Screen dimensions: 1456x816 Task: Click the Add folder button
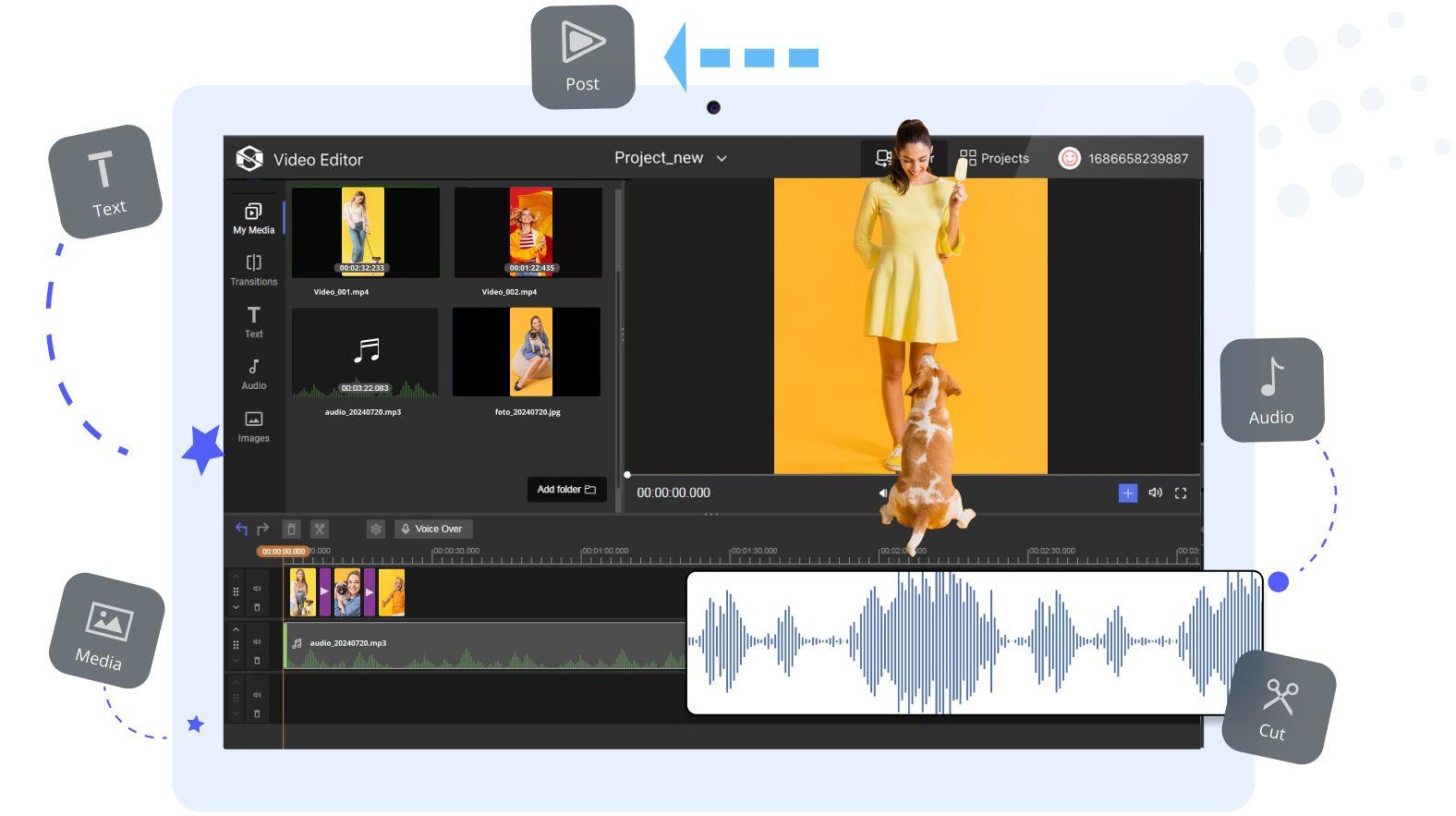(x=566, y=490)
